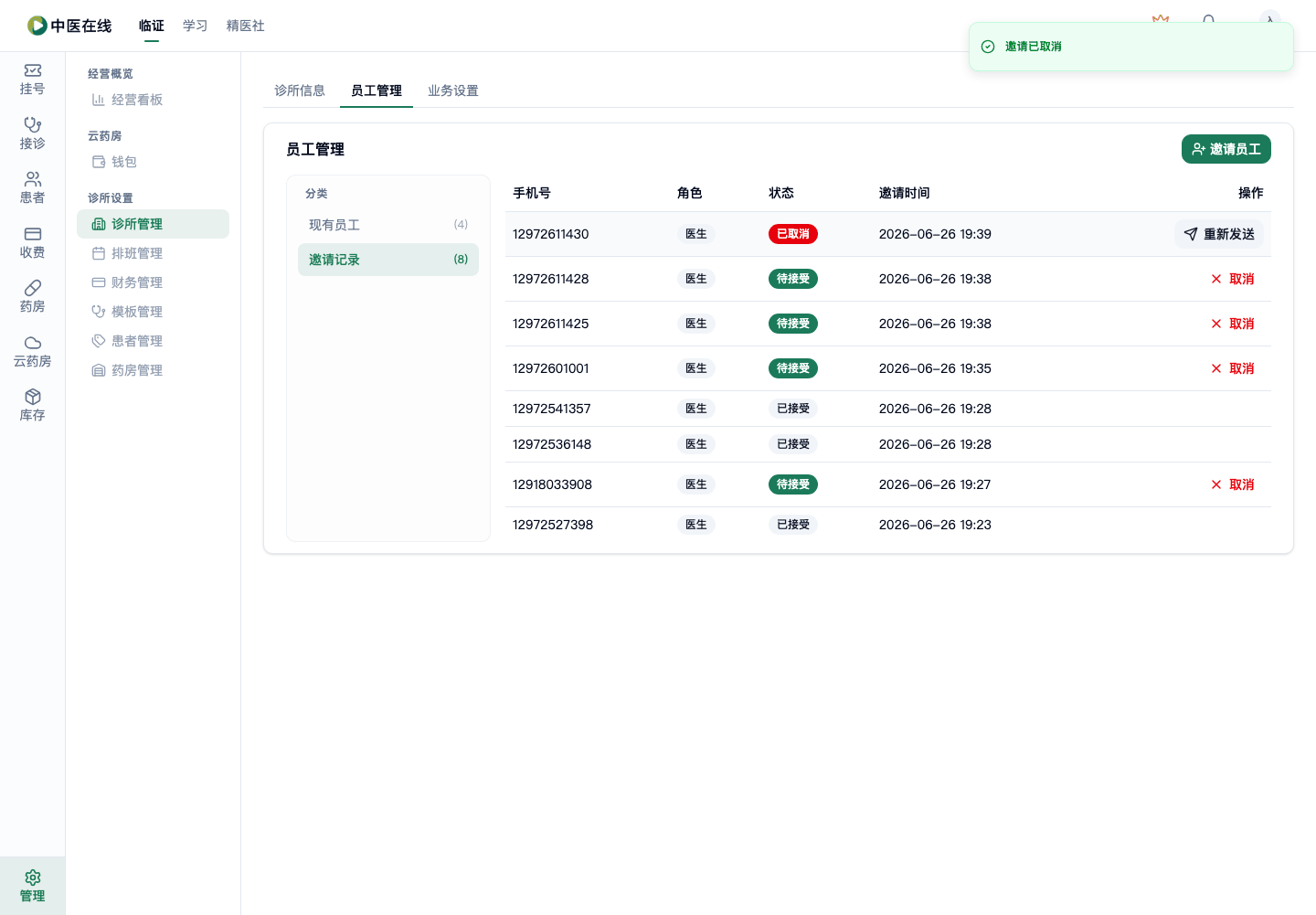Screen dimensions: 1316x915
Task: Click the 待接受 badge for 12918033908
Action: (x=793, y=484)
